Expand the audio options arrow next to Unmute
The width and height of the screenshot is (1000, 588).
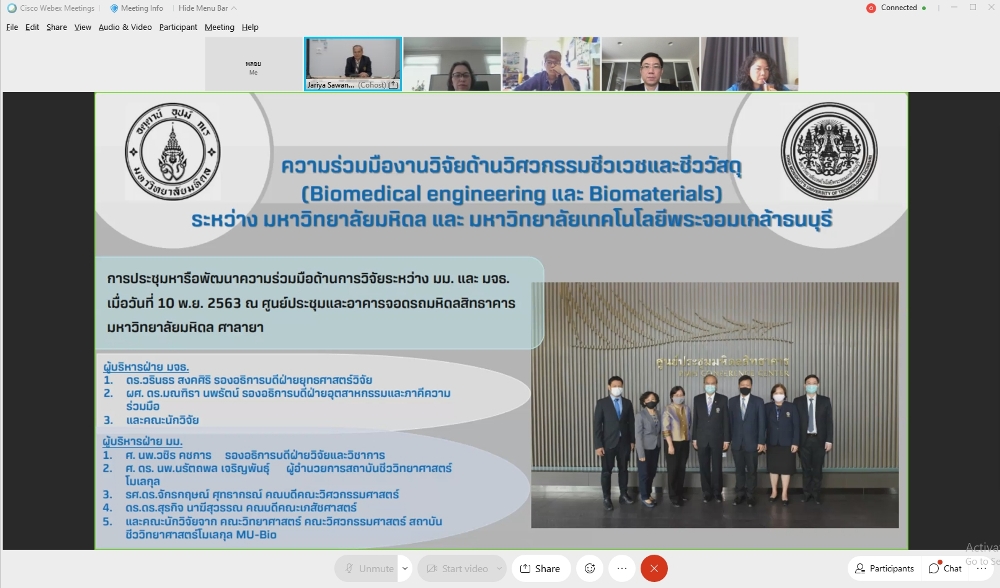click(405, 568)
